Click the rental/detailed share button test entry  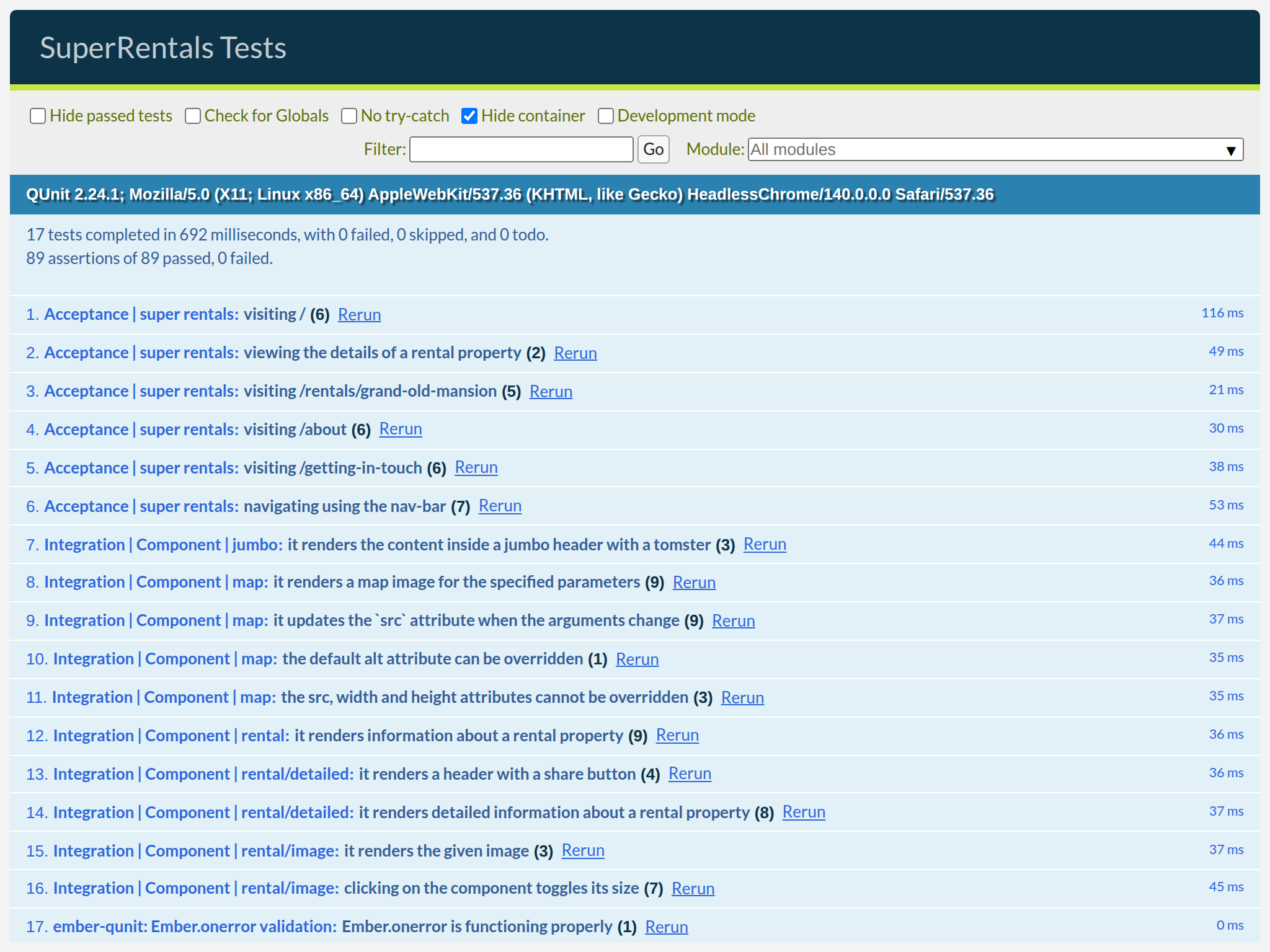(341, 773)
